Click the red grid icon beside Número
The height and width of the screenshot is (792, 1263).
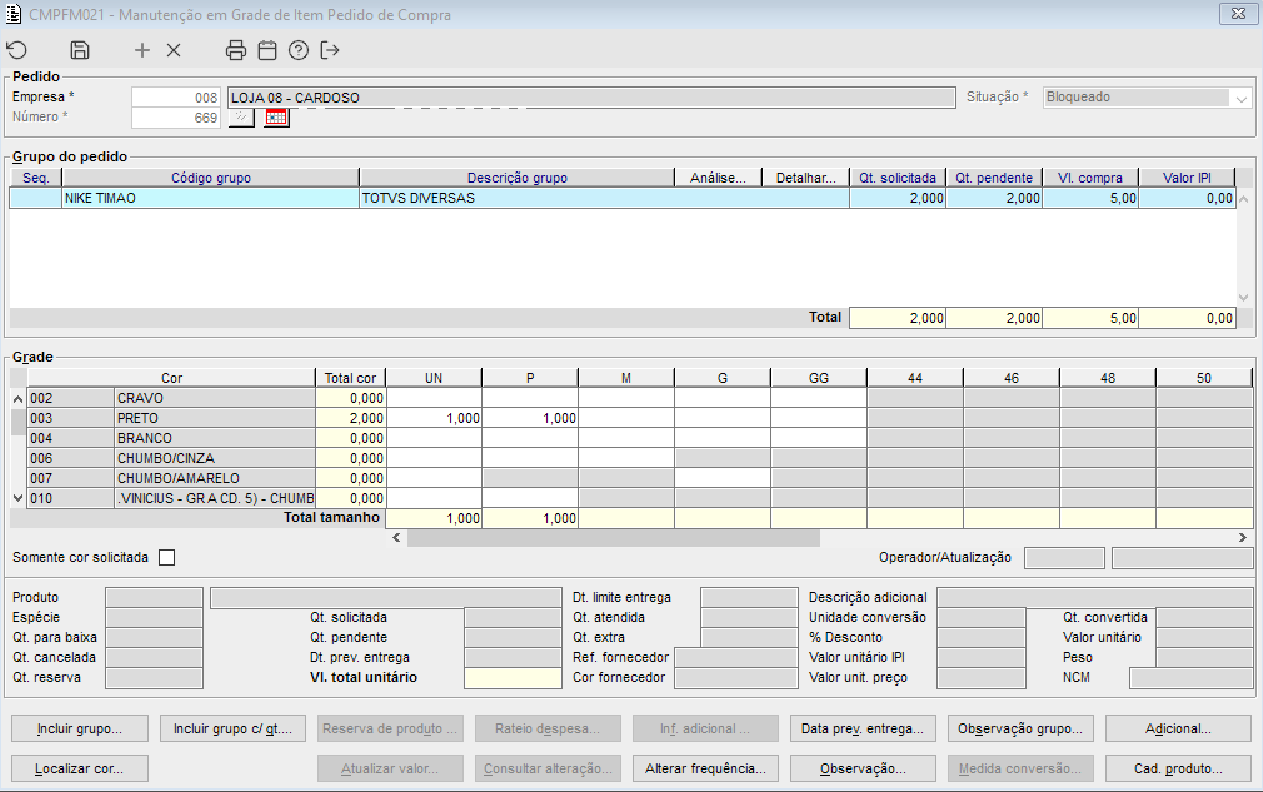pos(276,118)
